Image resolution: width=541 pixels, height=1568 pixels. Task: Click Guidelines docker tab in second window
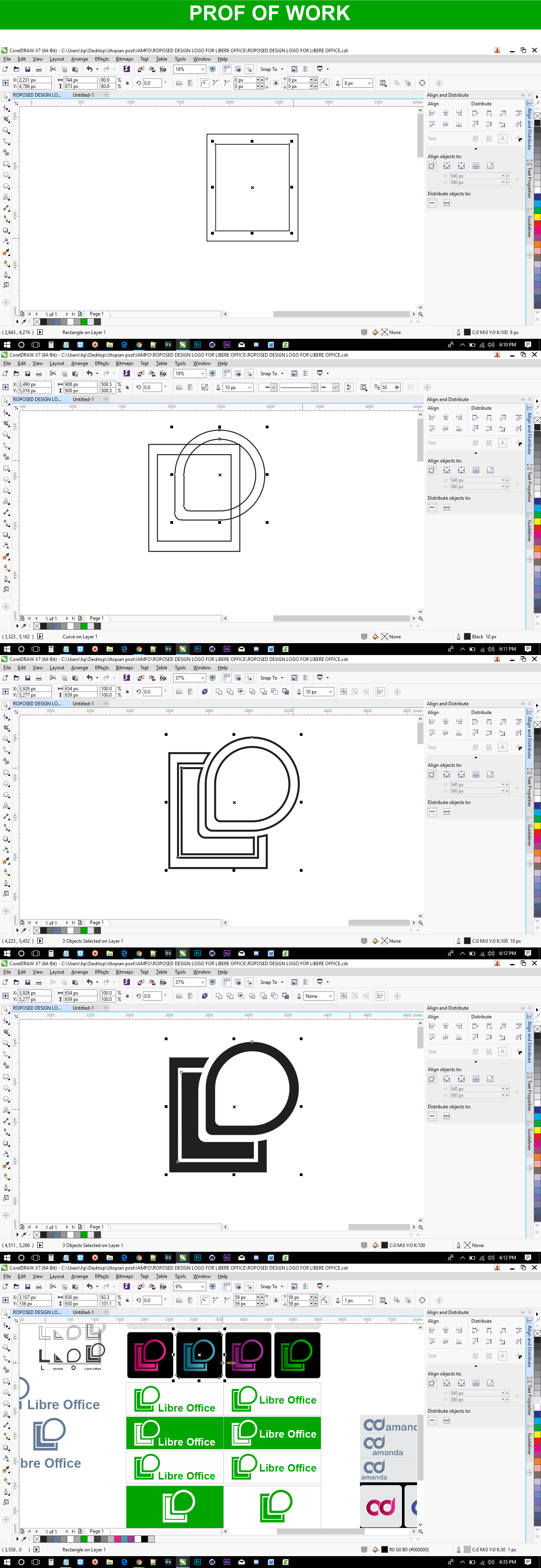click(530, 529)
